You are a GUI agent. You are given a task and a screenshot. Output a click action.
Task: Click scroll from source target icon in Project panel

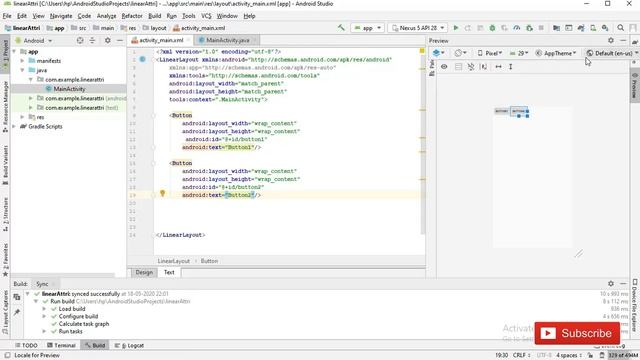80,40
